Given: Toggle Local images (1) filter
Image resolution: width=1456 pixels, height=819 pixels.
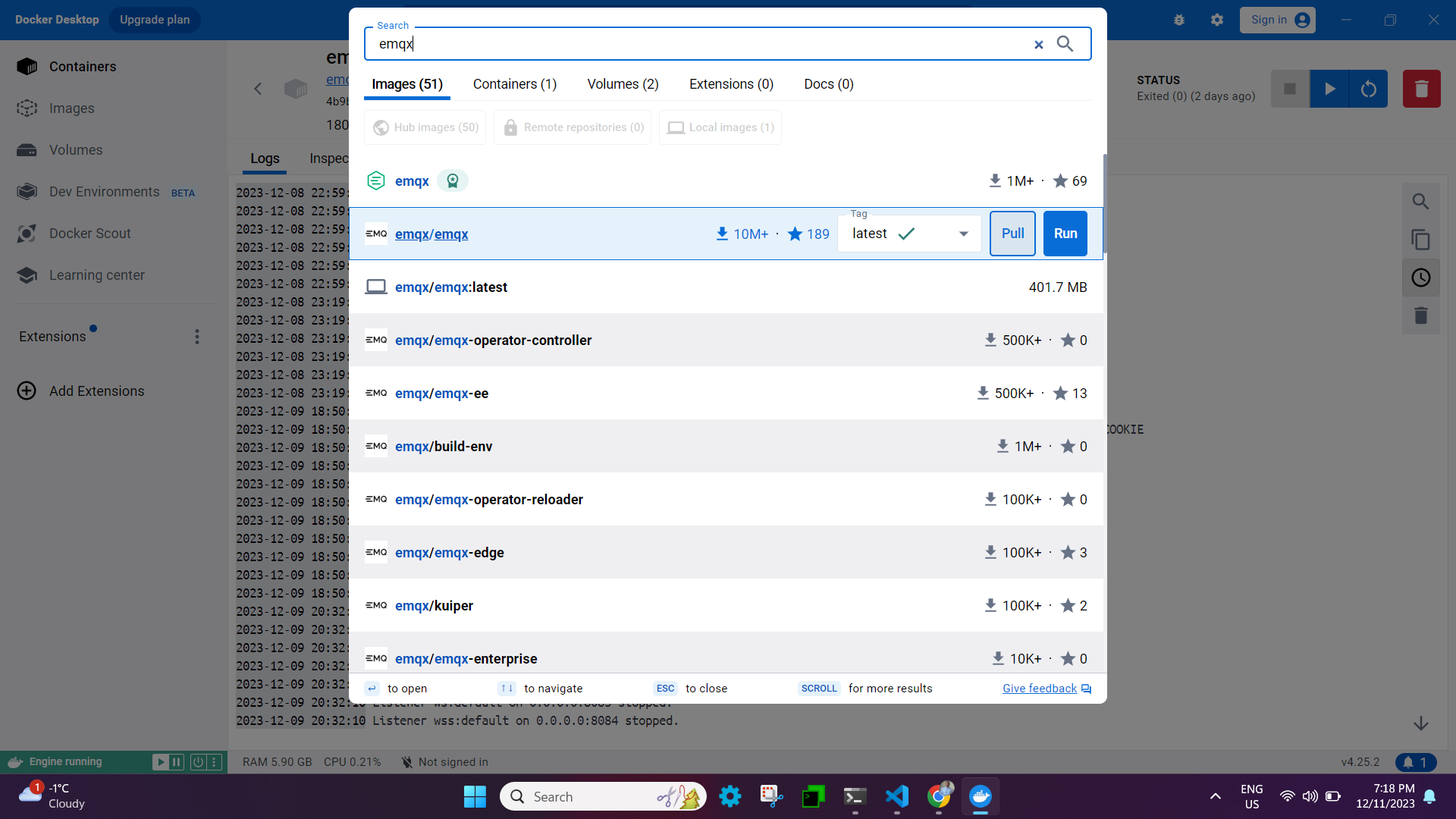Looking at the screenshot, I should (x=720, y=127).
